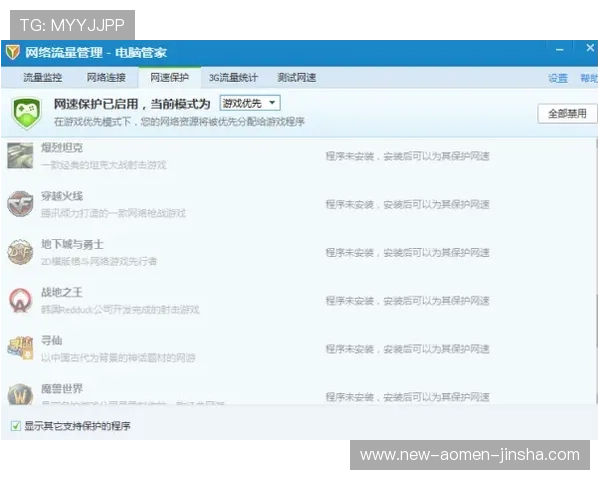The image size is (600, 480).
Task: Click the 以中国古代为背景的神话题材的网游 description
Action: coord(118,358)
